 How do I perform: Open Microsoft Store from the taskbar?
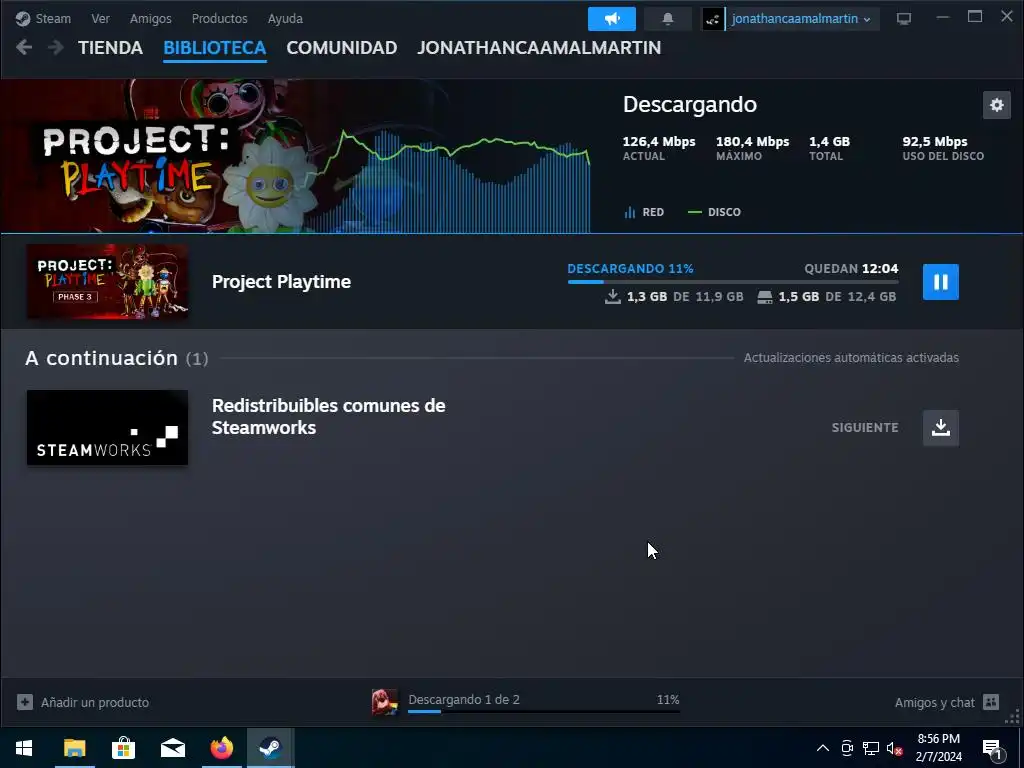[123, 748]
